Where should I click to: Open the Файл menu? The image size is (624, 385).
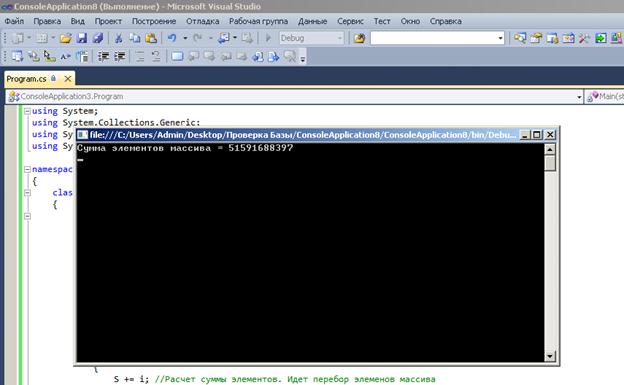[x=15, y=21]
